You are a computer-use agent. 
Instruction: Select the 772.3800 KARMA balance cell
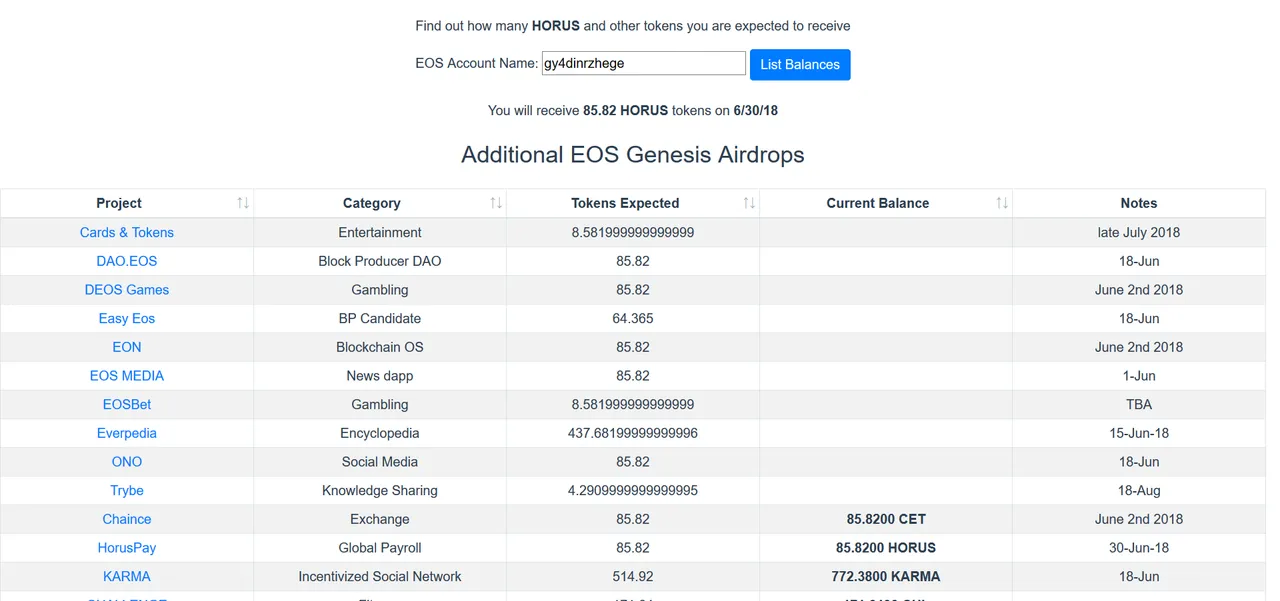(x=886, y=576)
